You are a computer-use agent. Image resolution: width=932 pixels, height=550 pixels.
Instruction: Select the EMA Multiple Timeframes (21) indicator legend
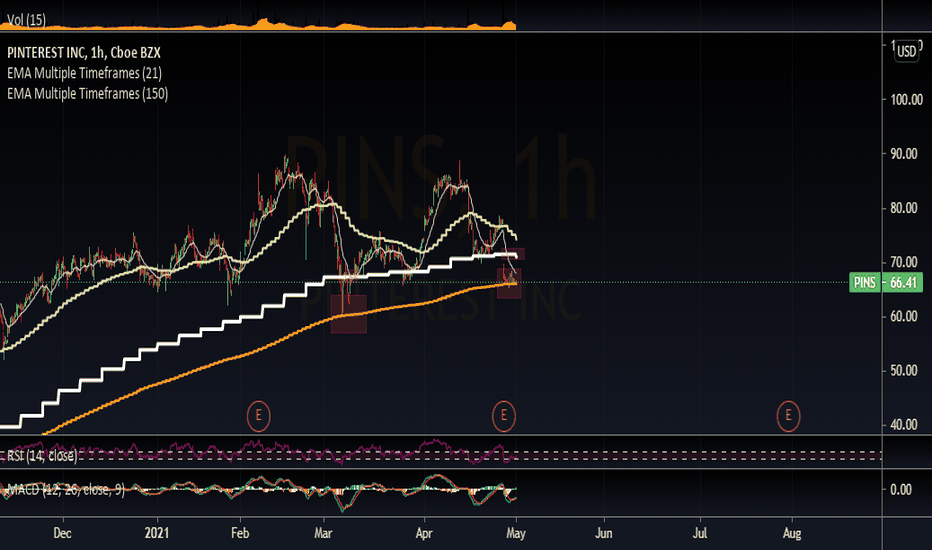(x=84, y=73)
